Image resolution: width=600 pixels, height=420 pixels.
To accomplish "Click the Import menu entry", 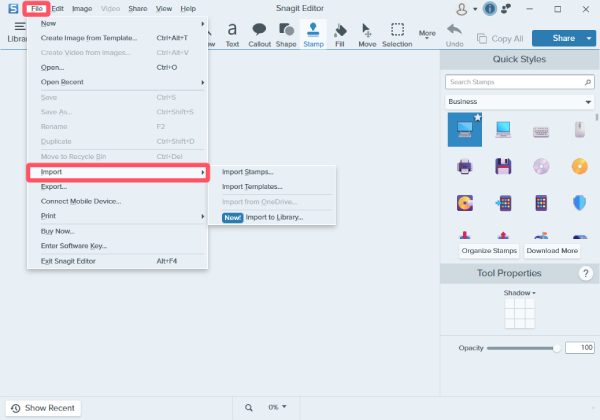I will pyautogui.click(x=118, y=172).
